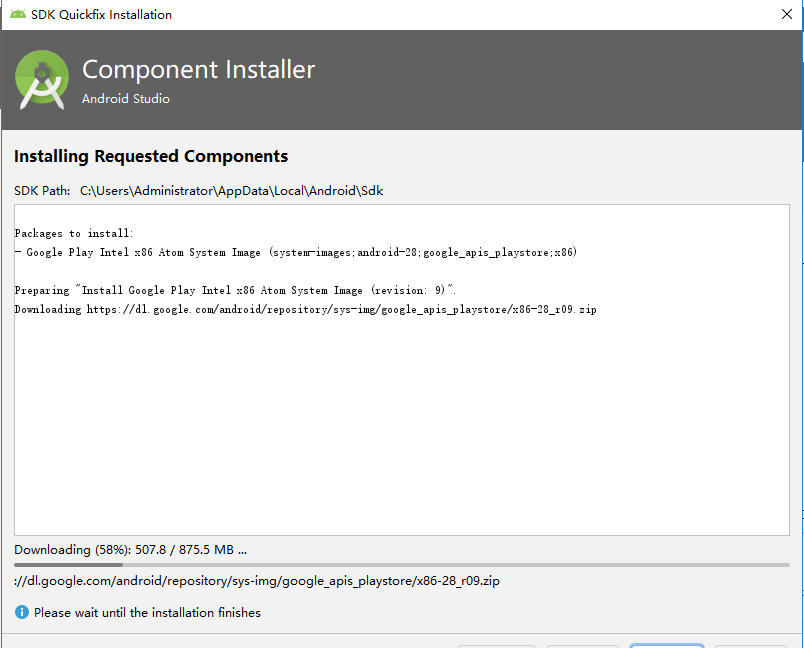Click the x86-28_r09.zip URL below progress bar
Viewport: 804px width, 648px height.
pyautogui.click(x=256, y=581)
